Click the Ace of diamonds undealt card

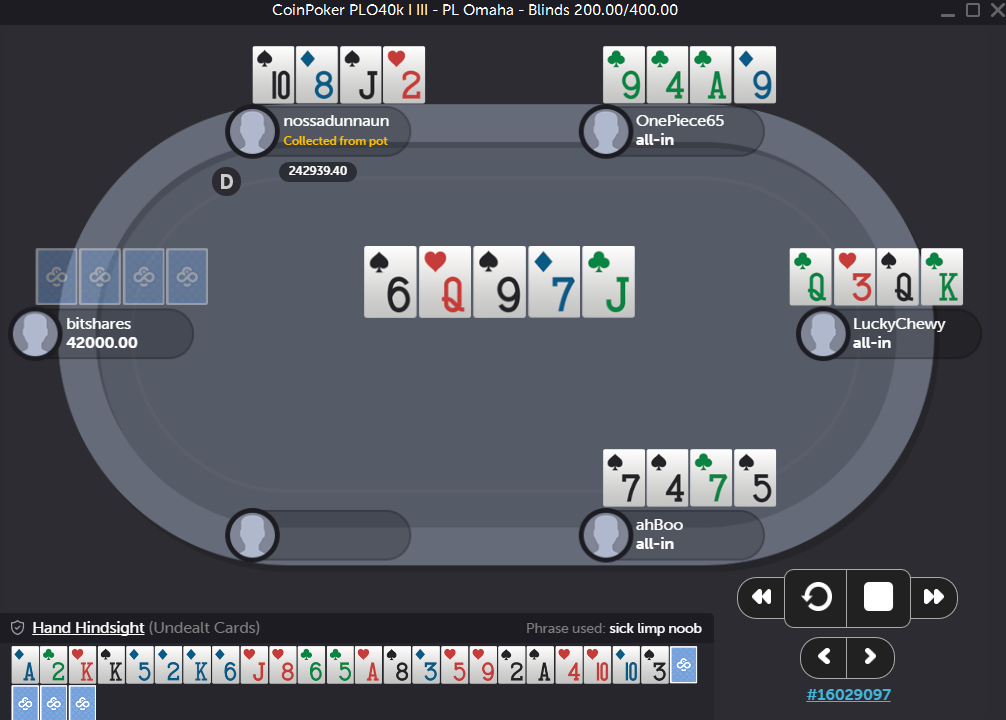coord(25,665)
